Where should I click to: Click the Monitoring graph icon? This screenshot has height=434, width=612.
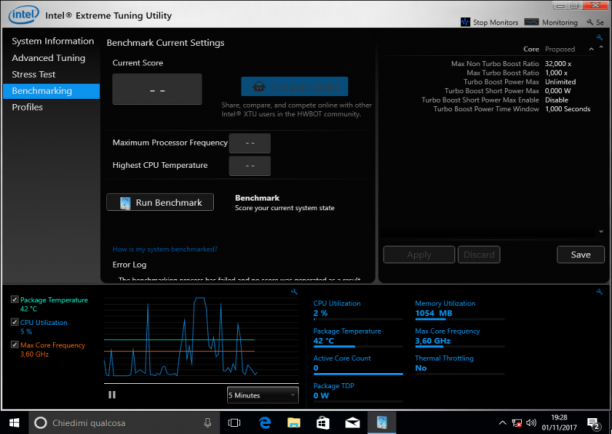pyautogui.click(x=531, y=22)
